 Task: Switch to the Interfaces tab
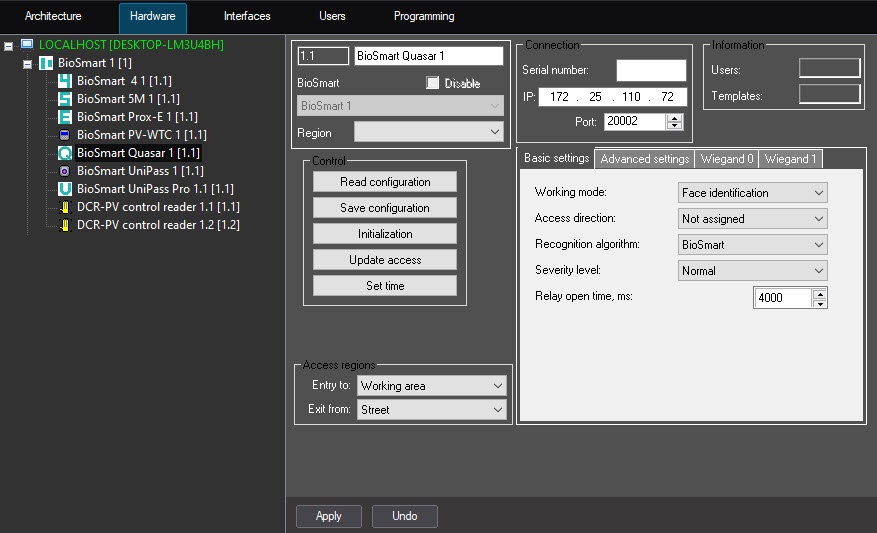(x=247, y=16)
